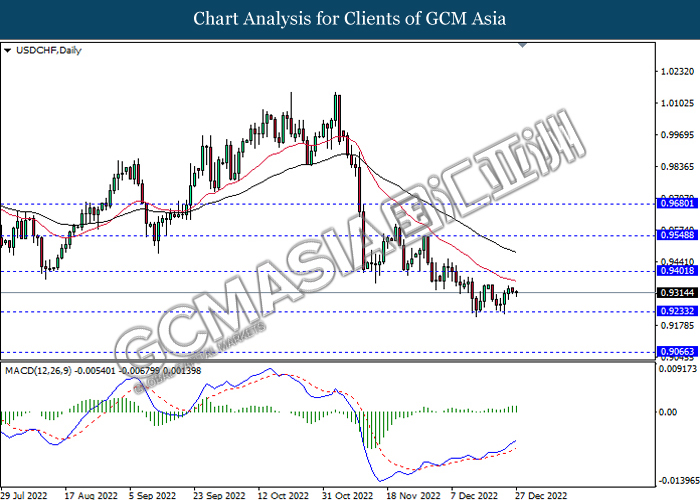Open the USDCHF,Daily chart dropdown arrow
Screen dimensions: 700x500
point(7,51)
